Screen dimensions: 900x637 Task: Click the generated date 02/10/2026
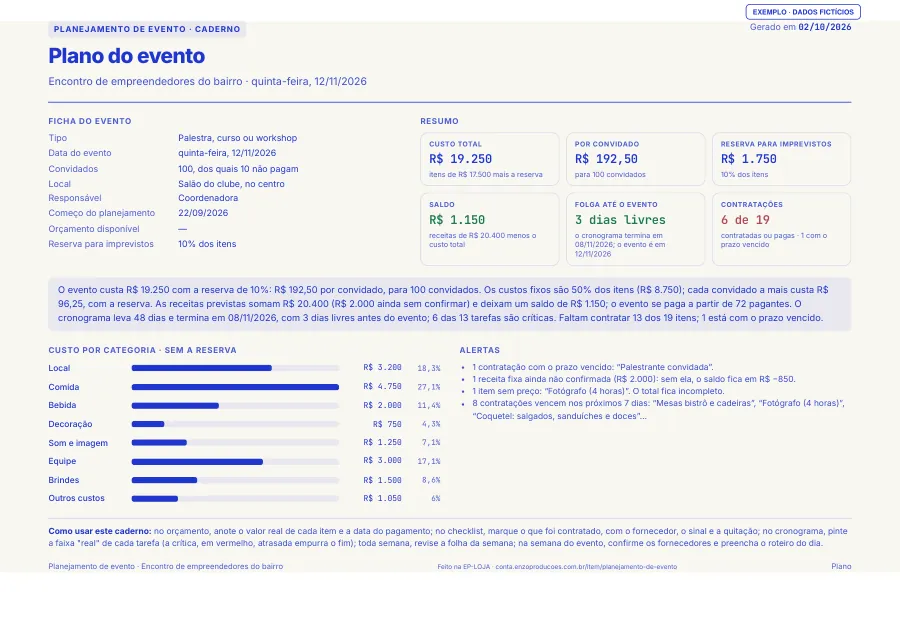tap(825, 27)
